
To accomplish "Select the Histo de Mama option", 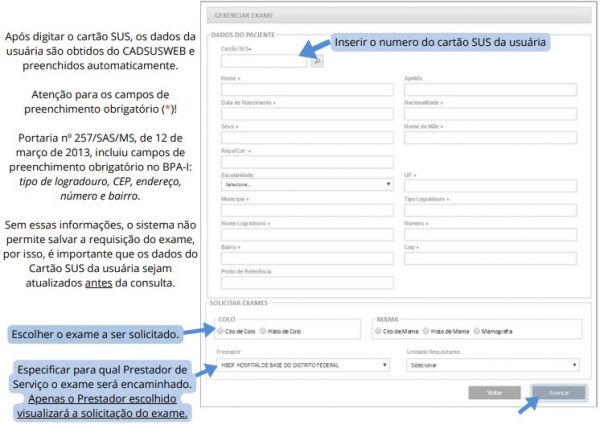I will coord(427,330).
